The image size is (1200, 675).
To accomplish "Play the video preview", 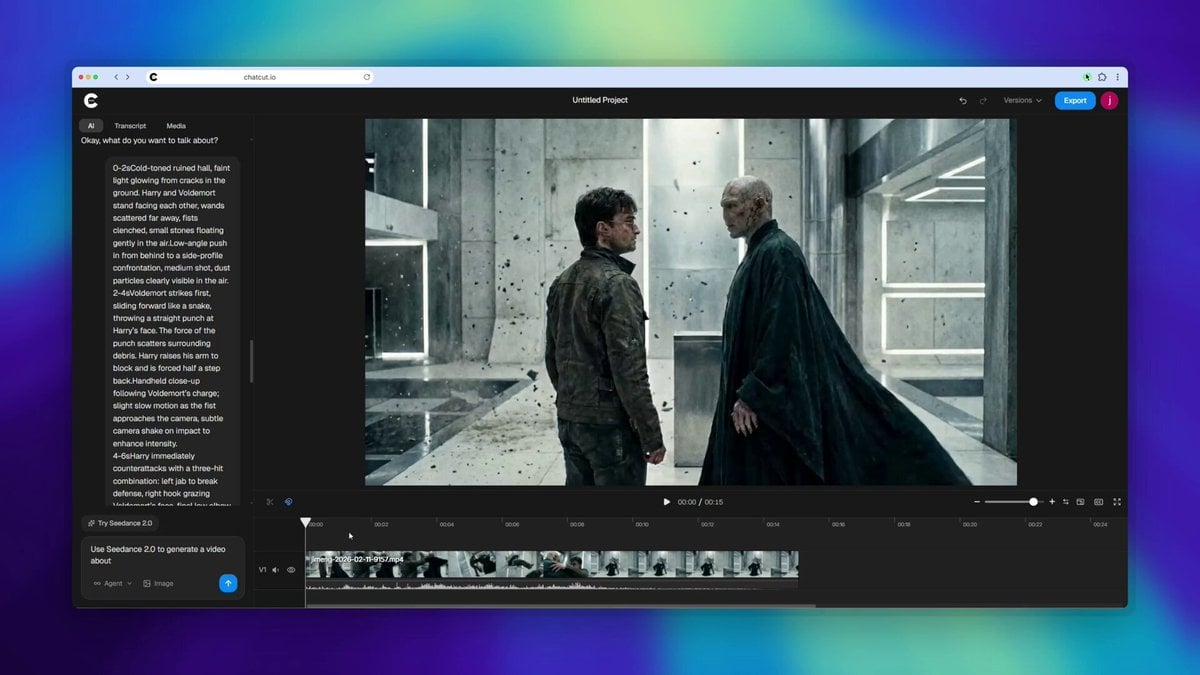I will [667, 502].
